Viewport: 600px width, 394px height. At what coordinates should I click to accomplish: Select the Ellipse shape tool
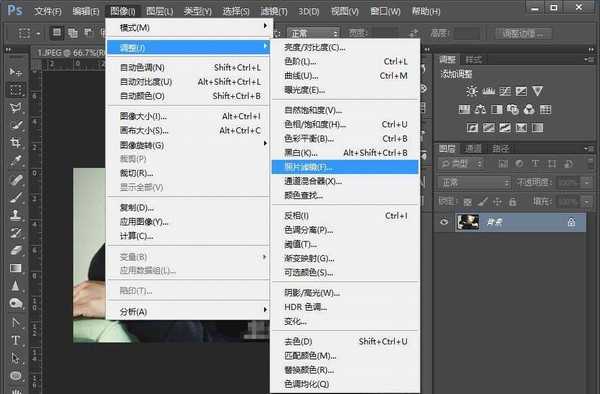click(x=16, y=376)
